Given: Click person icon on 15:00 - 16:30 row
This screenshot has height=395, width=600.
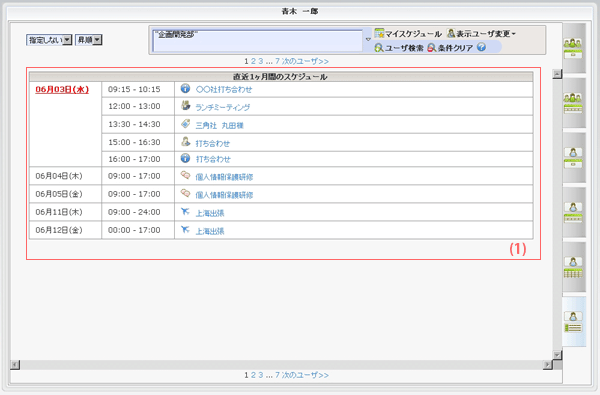Looking at the screenshot, I should 186,142.
